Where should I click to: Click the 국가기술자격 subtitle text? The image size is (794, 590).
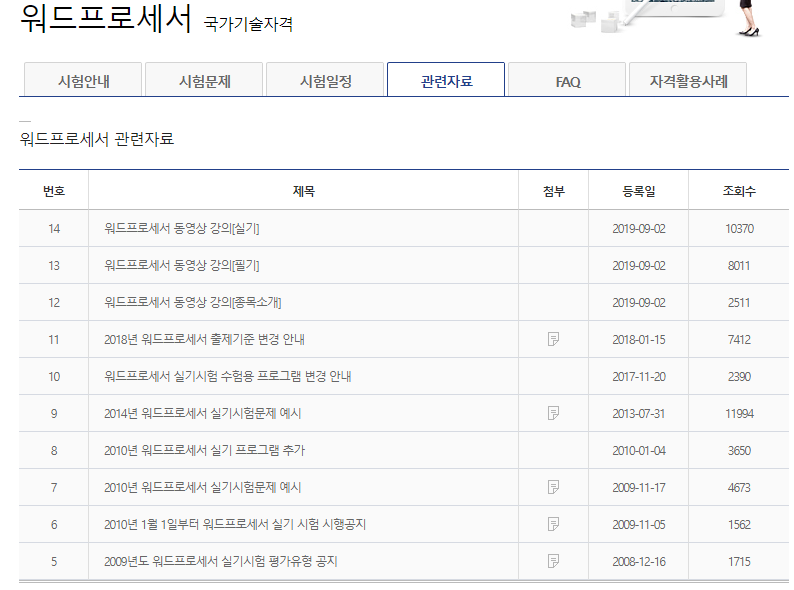click(x=248, y=23)
